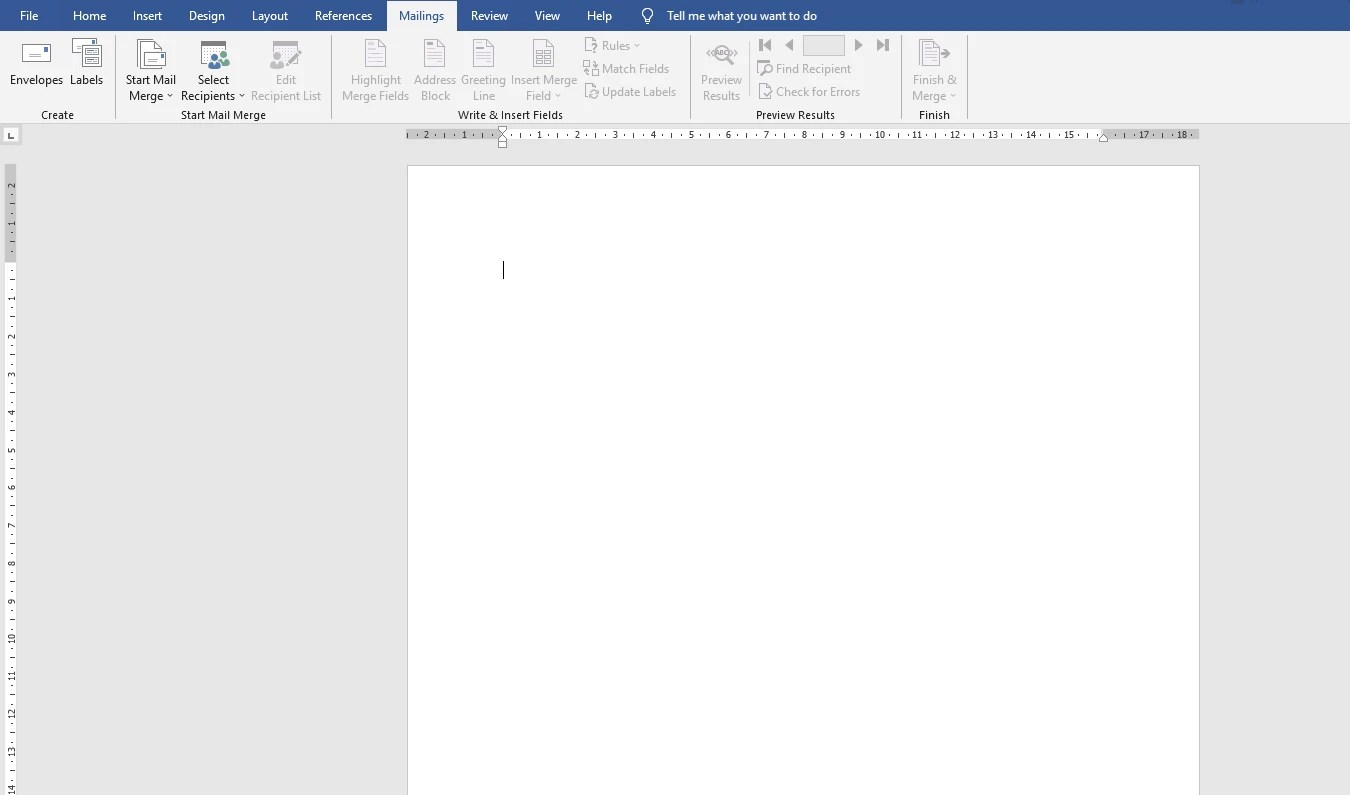Viewport: 1350px width, 795px height.
Task: Toggle Preview Results
Action: [x=721, y=68]
